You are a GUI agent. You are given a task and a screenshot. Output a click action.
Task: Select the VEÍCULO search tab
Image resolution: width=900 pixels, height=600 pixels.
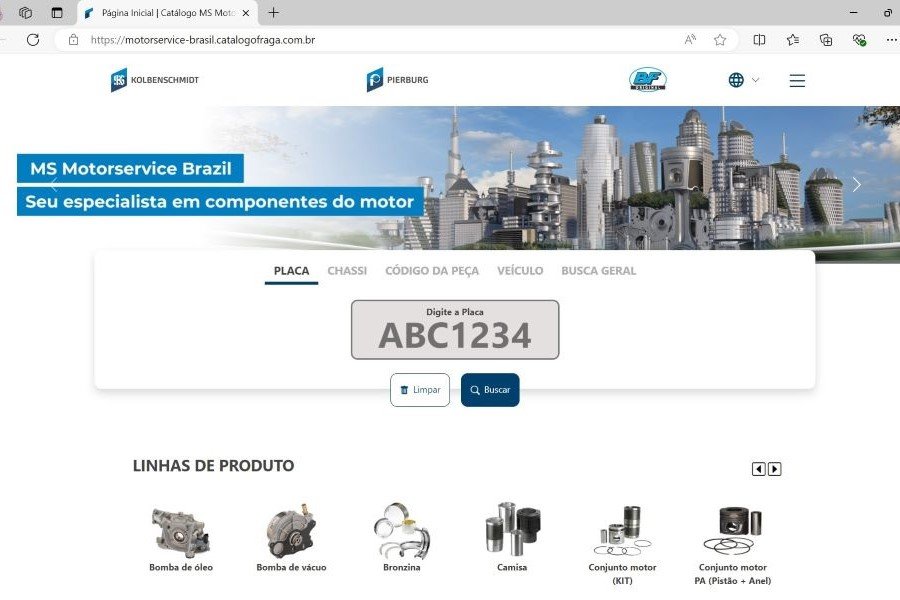(520, 271)
